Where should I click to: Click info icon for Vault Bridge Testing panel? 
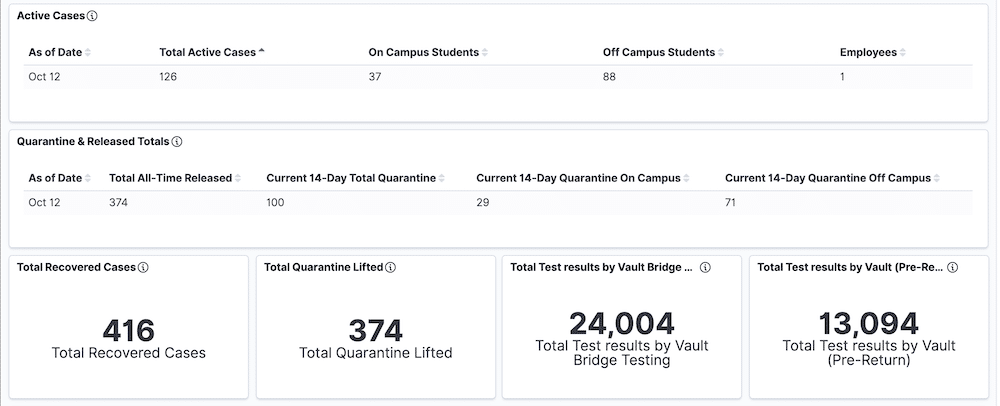point(705,268)
